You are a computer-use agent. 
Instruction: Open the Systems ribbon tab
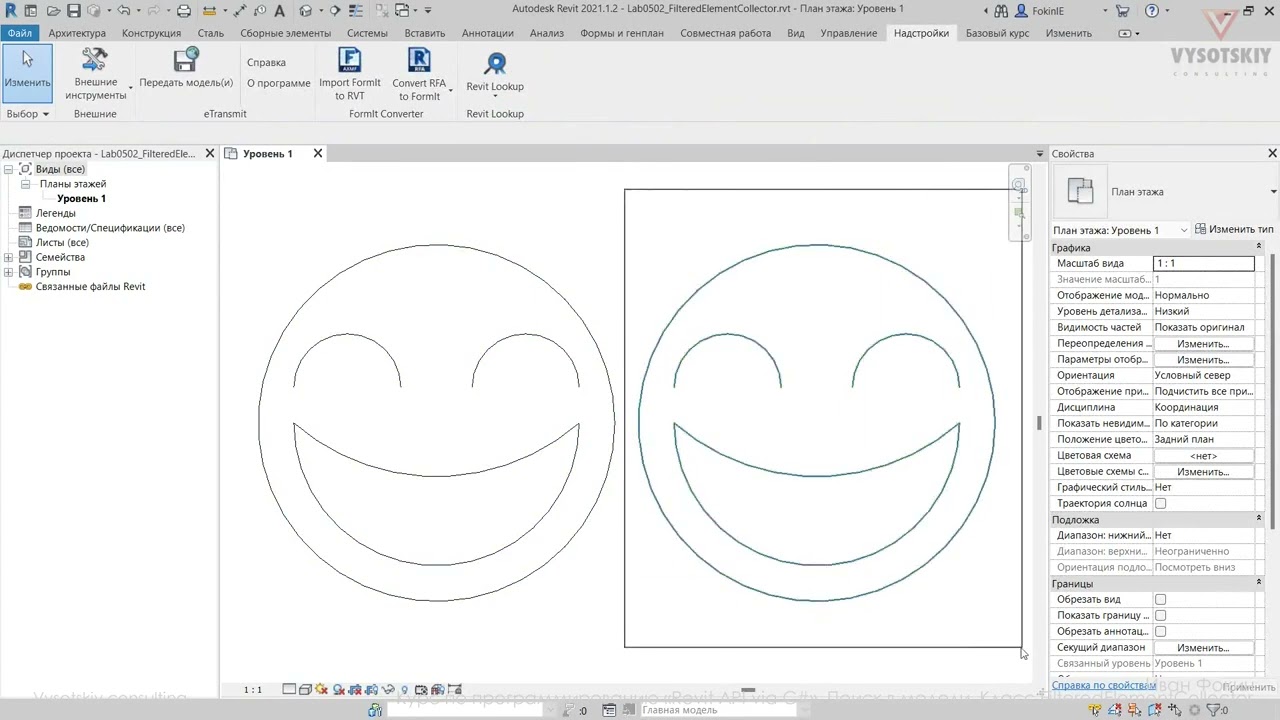[367, 33]
